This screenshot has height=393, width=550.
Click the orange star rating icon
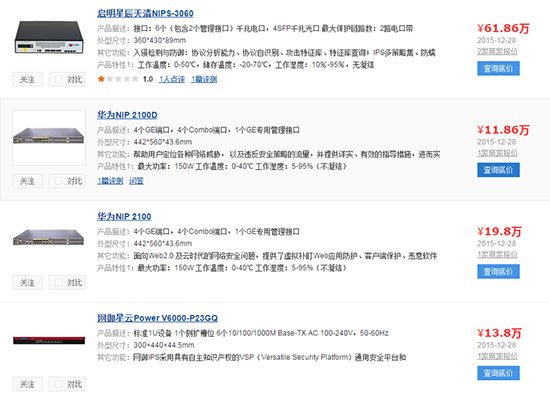coord(101,79)
